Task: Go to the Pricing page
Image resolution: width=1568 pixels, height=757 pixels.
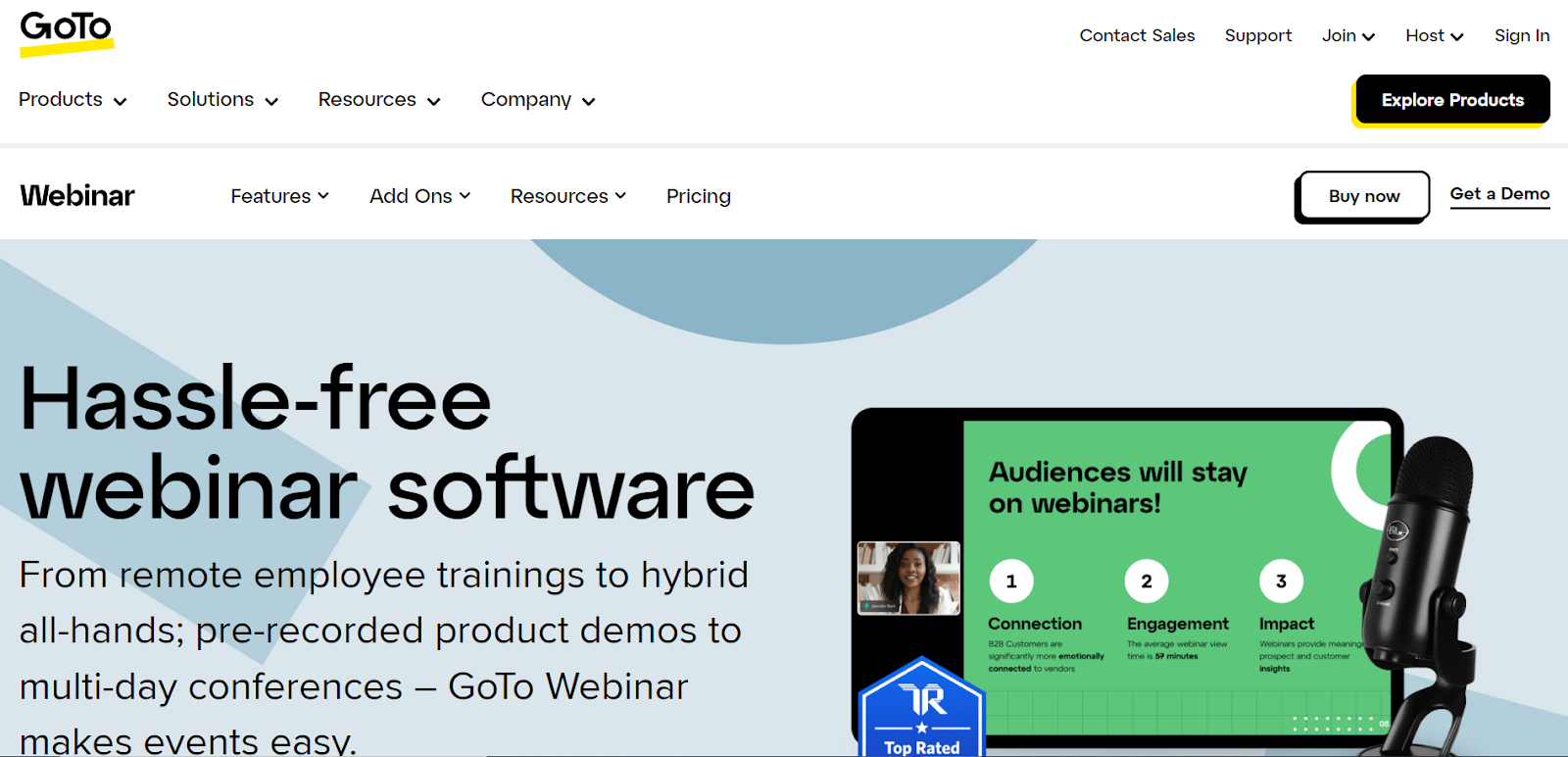Action: click(699, 196)
